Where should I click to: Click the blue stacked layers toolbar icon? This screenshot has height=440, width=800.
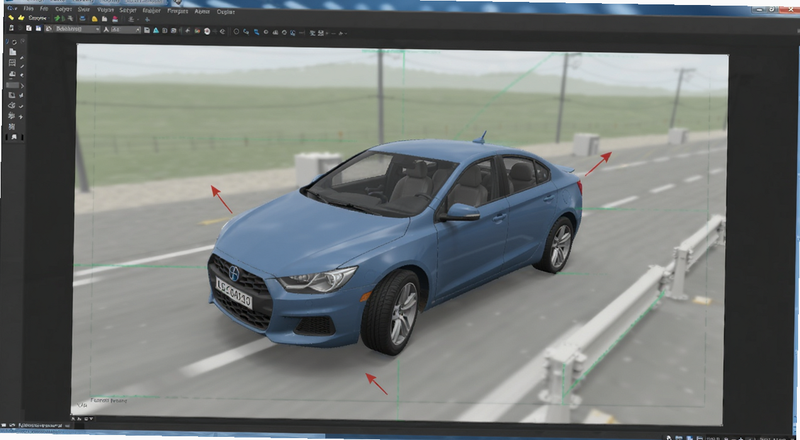coord(83,18)
